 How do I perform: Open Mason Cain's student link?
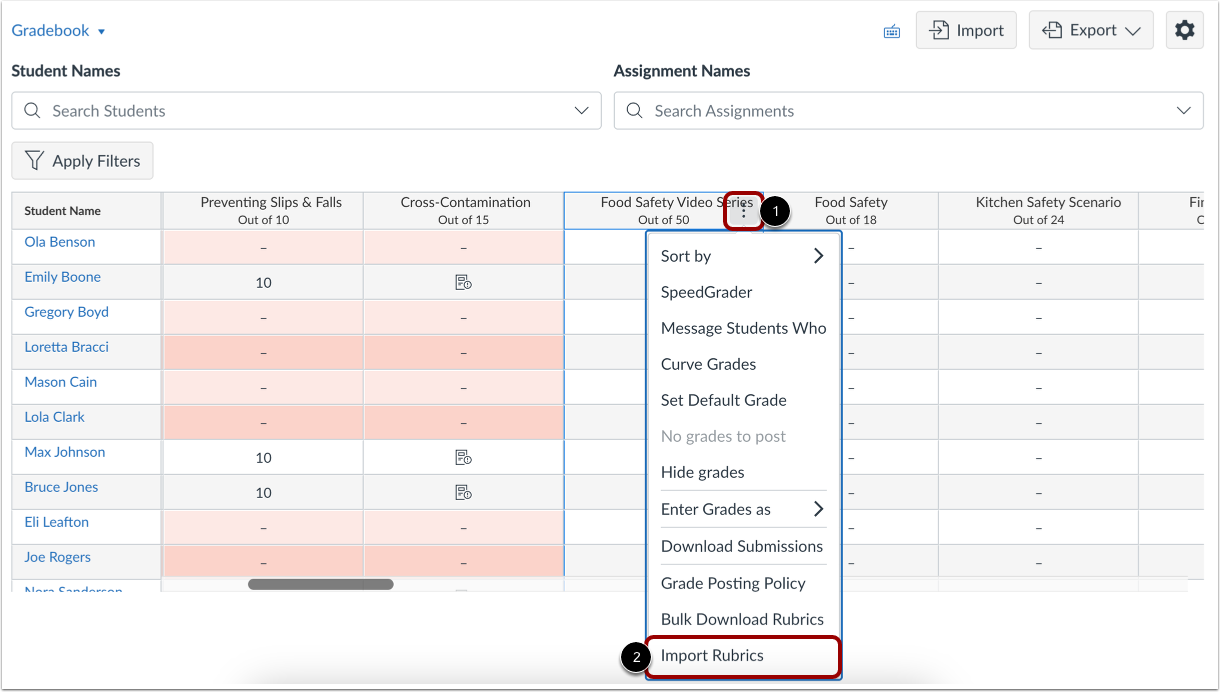[x=61, y=382]
